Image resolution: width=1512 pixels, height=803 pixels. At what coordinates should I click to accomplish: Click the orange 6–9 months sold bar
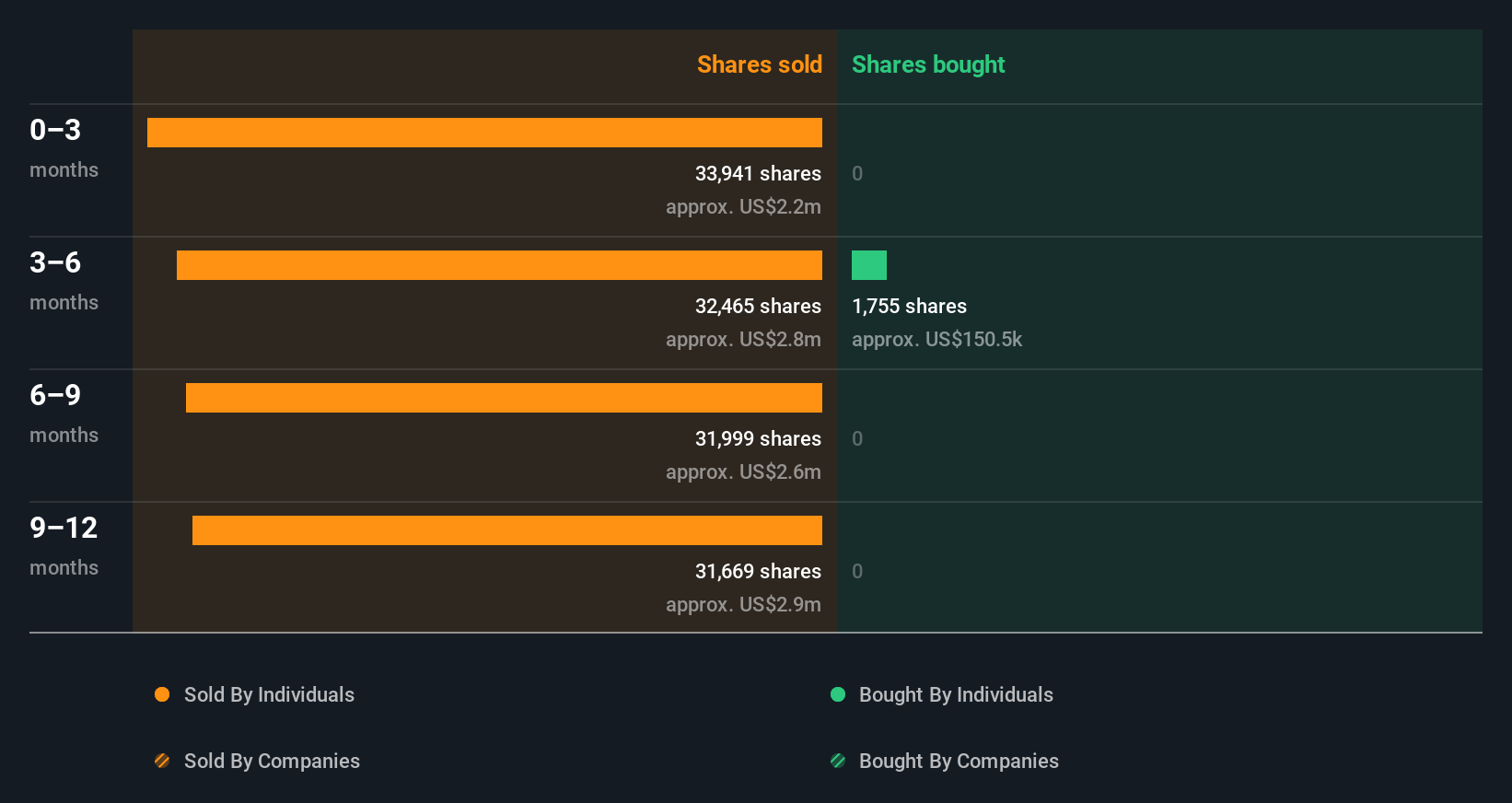[x=504, y=398]
